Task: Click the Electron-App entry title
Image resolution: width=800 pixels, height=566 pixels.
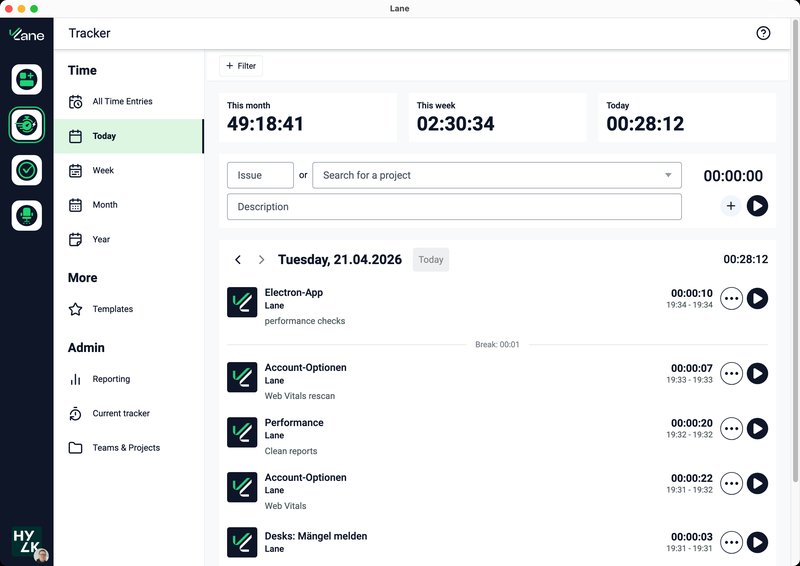Action: [294, 292]
